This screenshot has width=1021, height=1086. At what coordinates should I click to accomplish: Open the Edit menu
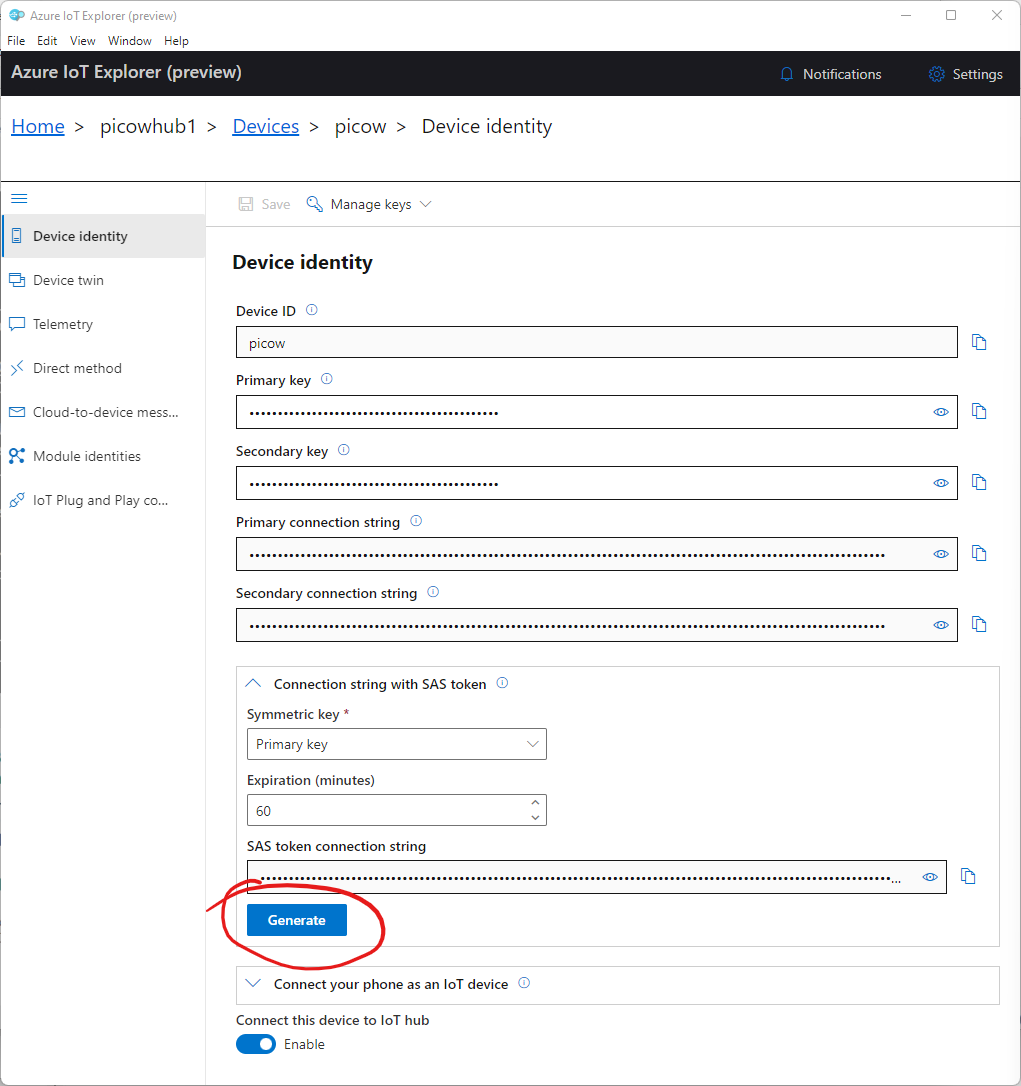[x=47, y=41]
